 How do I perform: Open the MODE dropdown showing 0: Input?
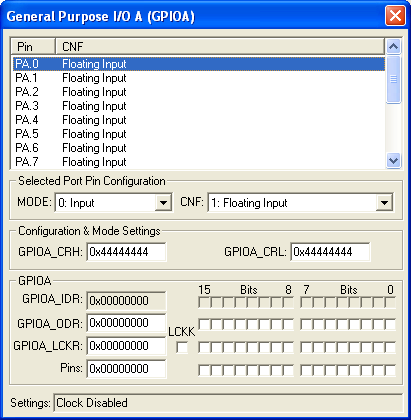click(x=114, y=202)
